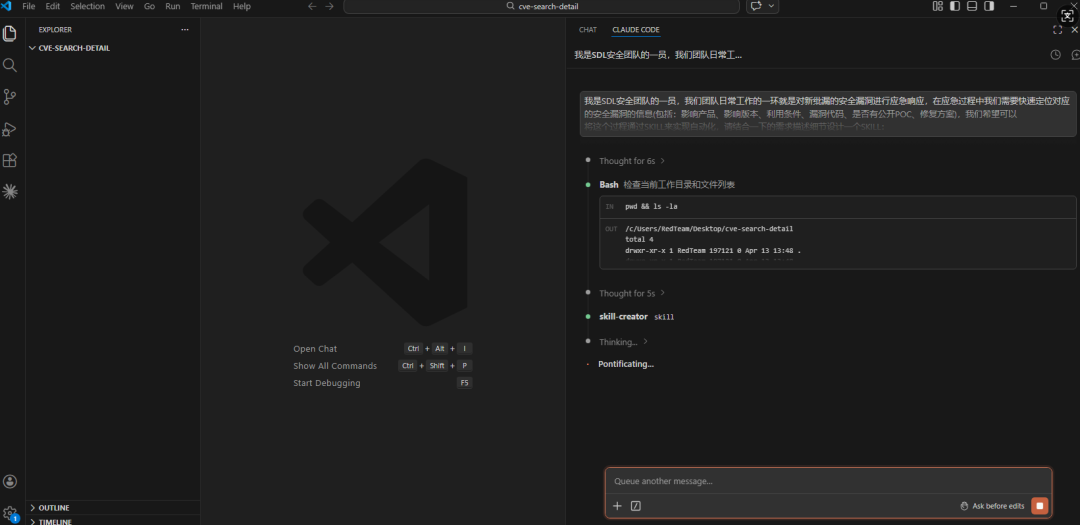1080x525 pixels.
Task: Stop generation with the orange stop button
Action: pyautogui.click(x=1039, y=506)
